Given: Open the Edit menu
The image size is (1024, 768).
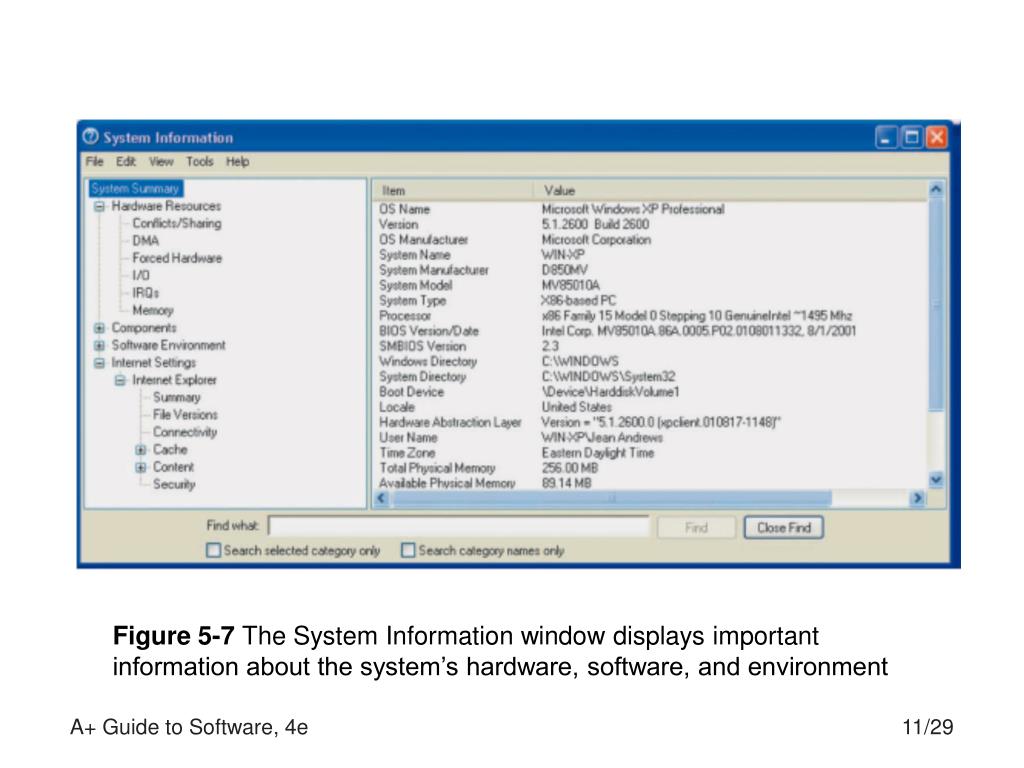Looking at the screenshot, I should click(125, 161).
